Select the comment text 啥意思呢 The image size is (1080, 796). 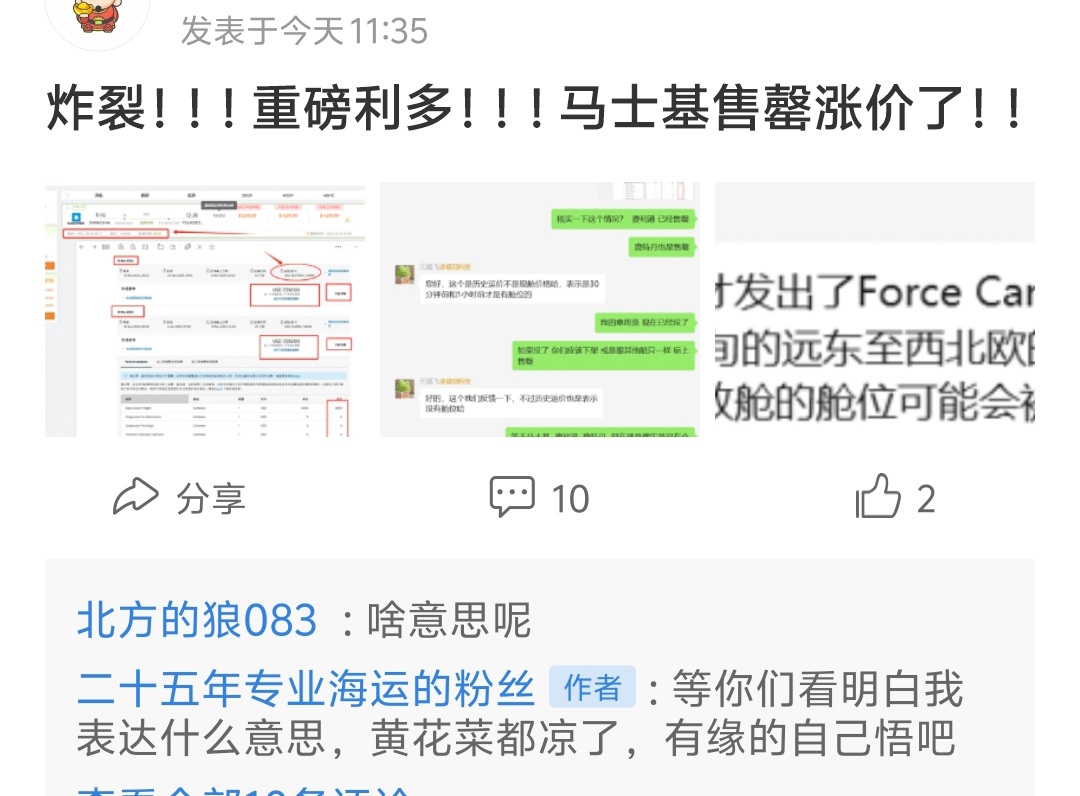point(449,620)
